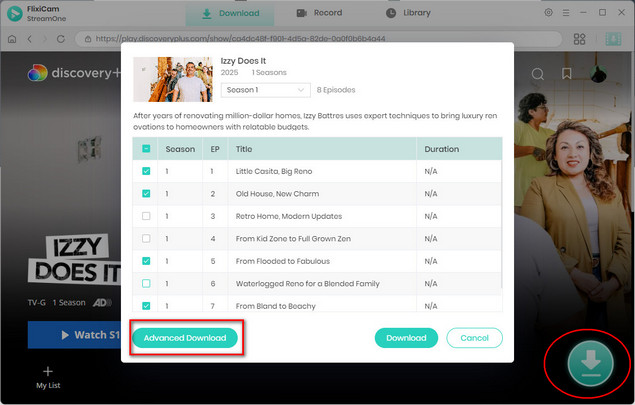This screenshot has width=635, height=405.
Task: Click the discovery+ bookmark icon
Action: [567, 74]
